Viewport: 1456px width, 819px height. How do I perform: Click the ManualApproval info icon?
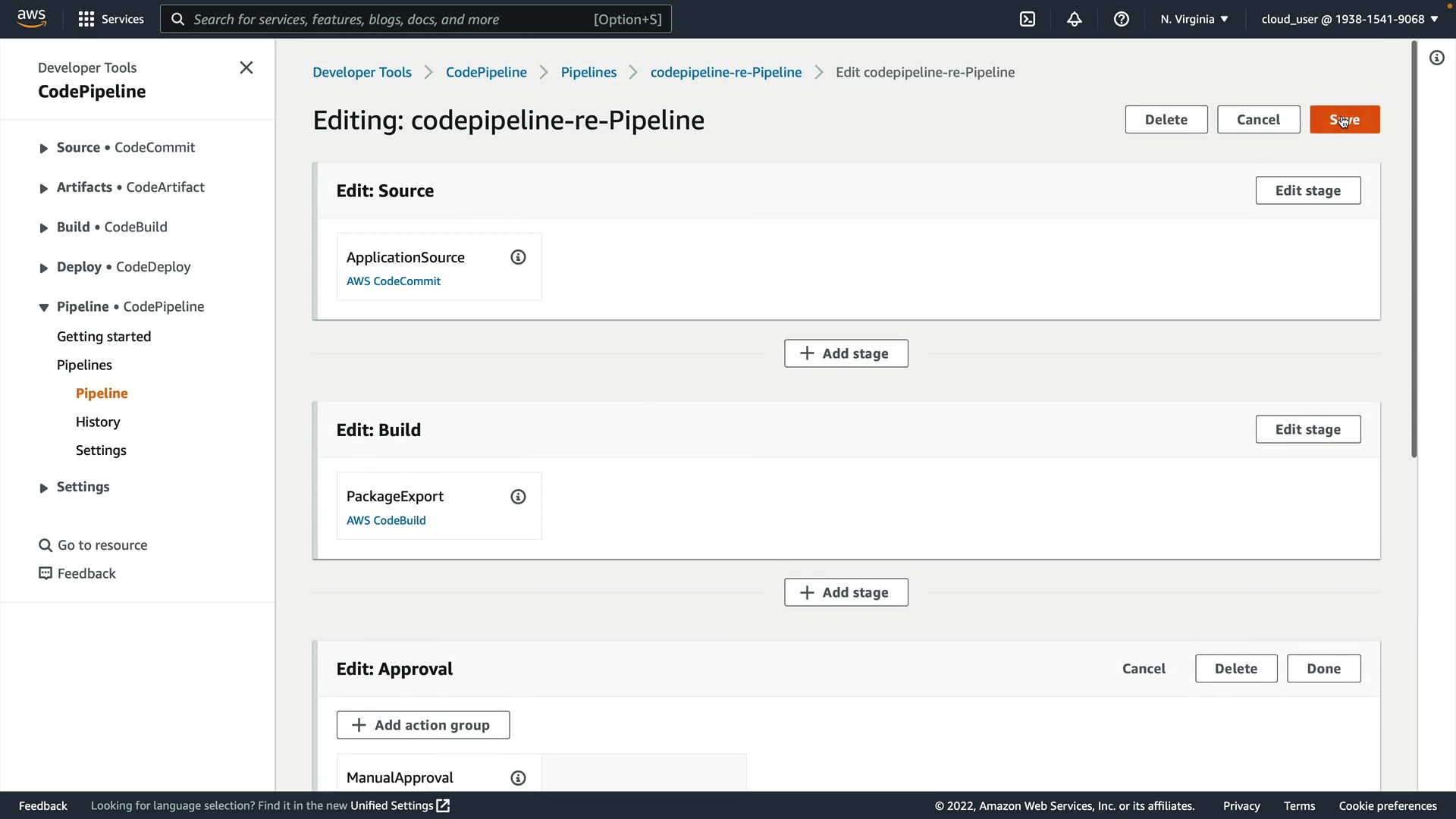pos(518,778)
